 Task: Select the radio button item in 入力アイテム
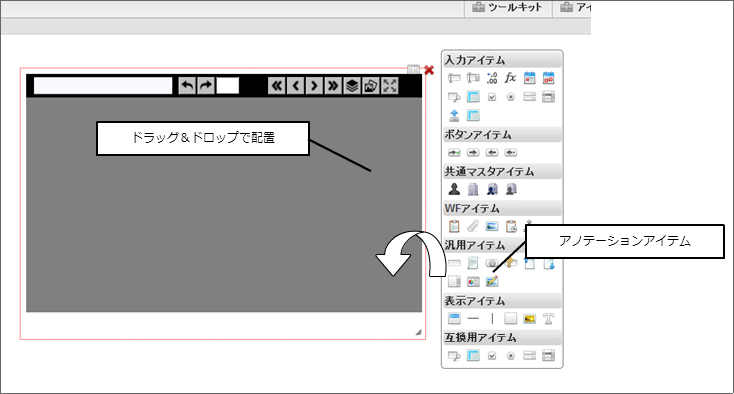point(511,97)
